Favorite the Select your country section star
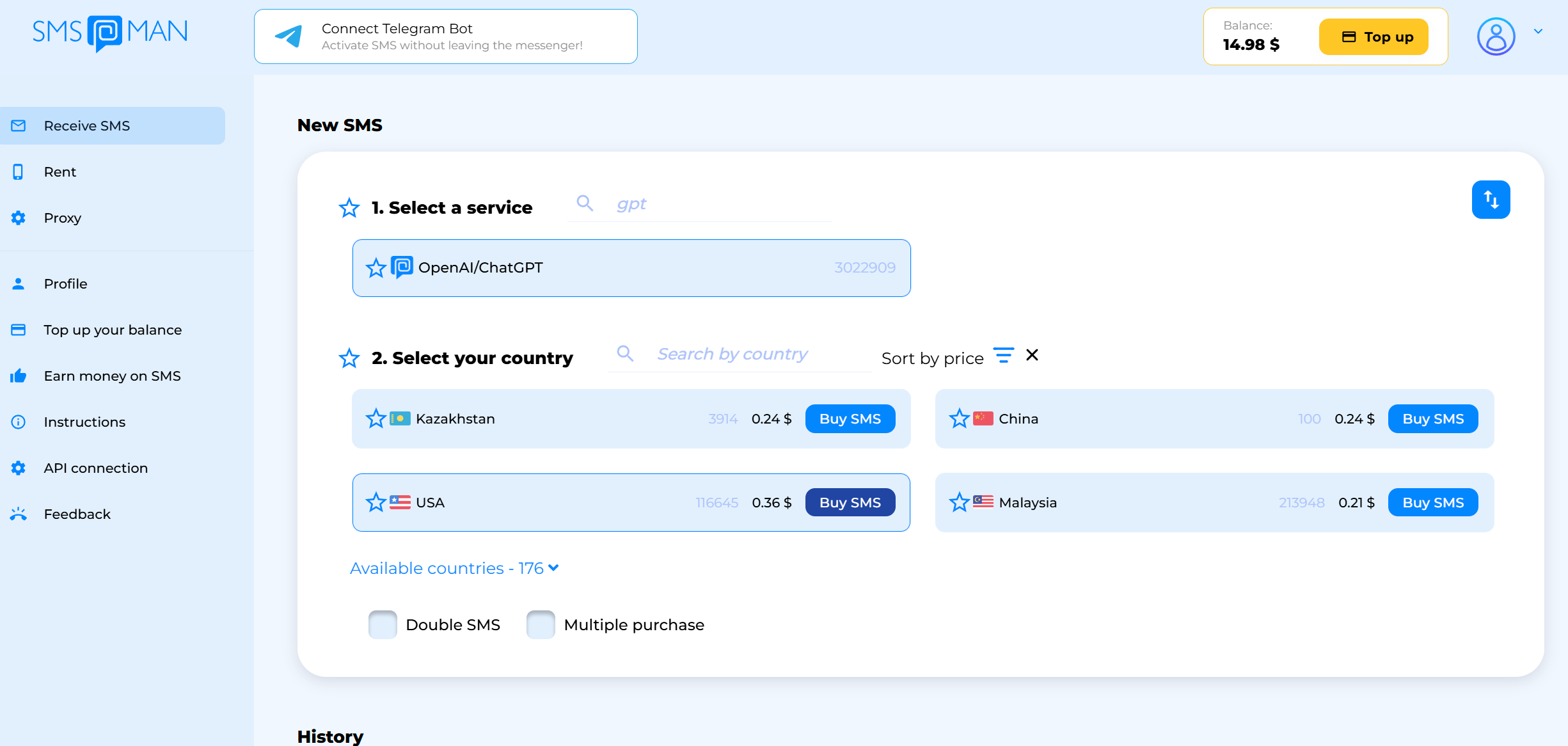Screen dimensions: 1568x746 tap(349, 358)
